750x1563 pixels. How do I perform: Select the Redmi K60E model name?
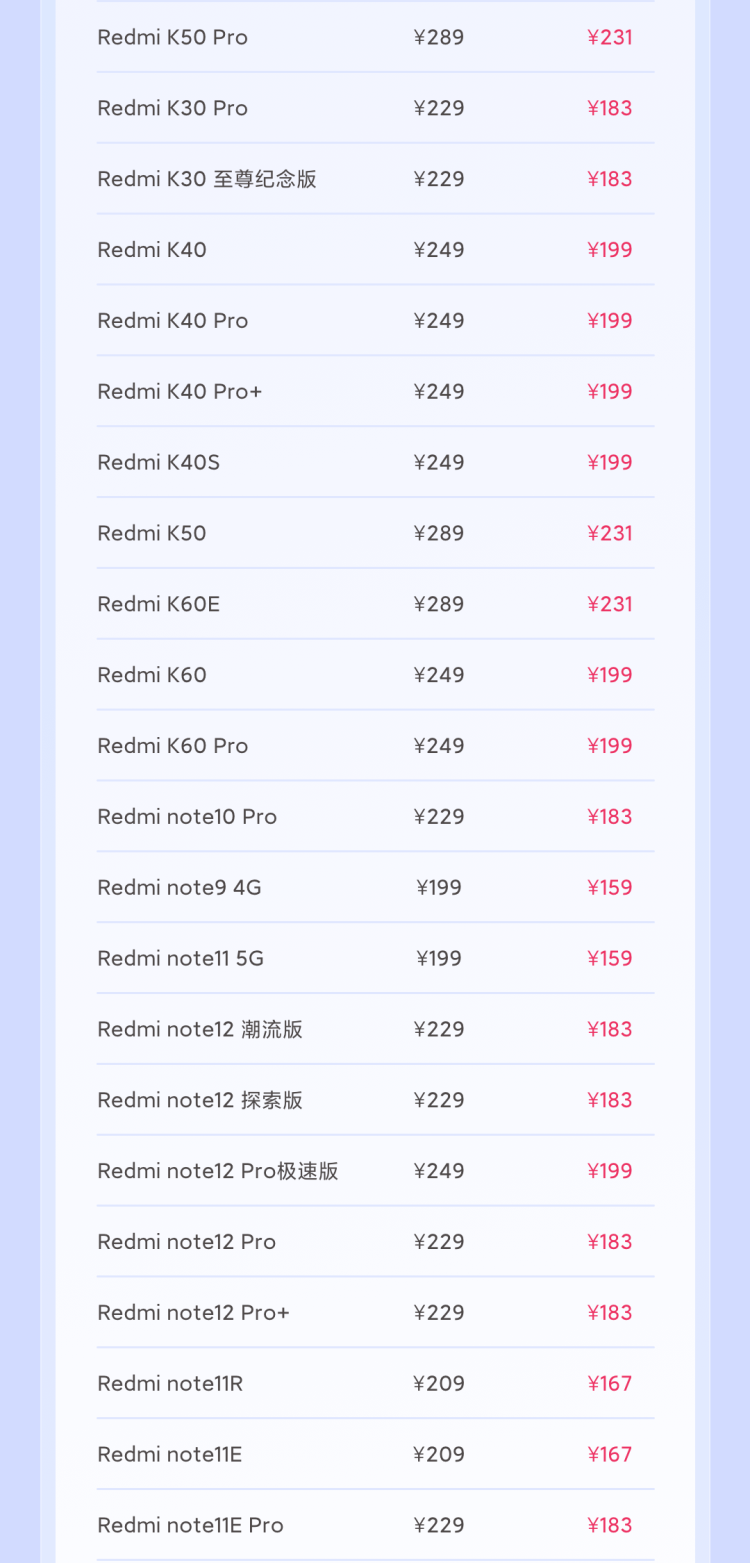158,604
